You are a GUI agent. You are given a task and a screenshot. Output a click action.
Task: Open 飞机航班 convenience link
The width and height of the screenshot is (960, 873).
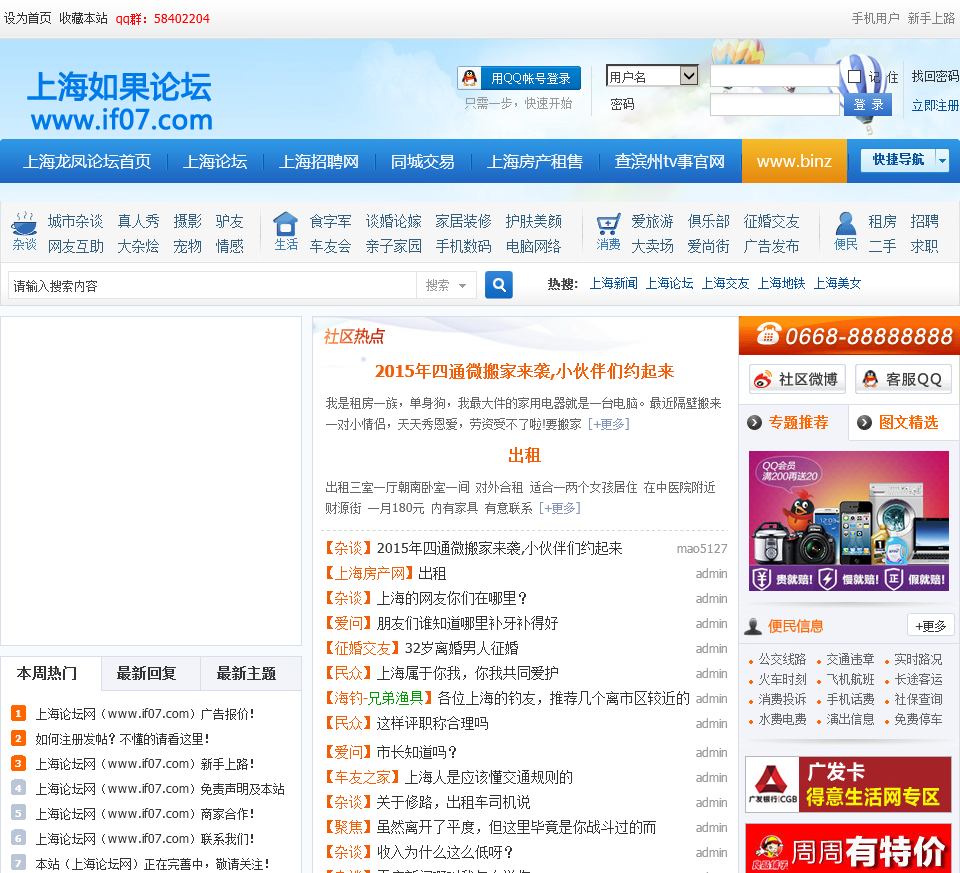(850, 680)
